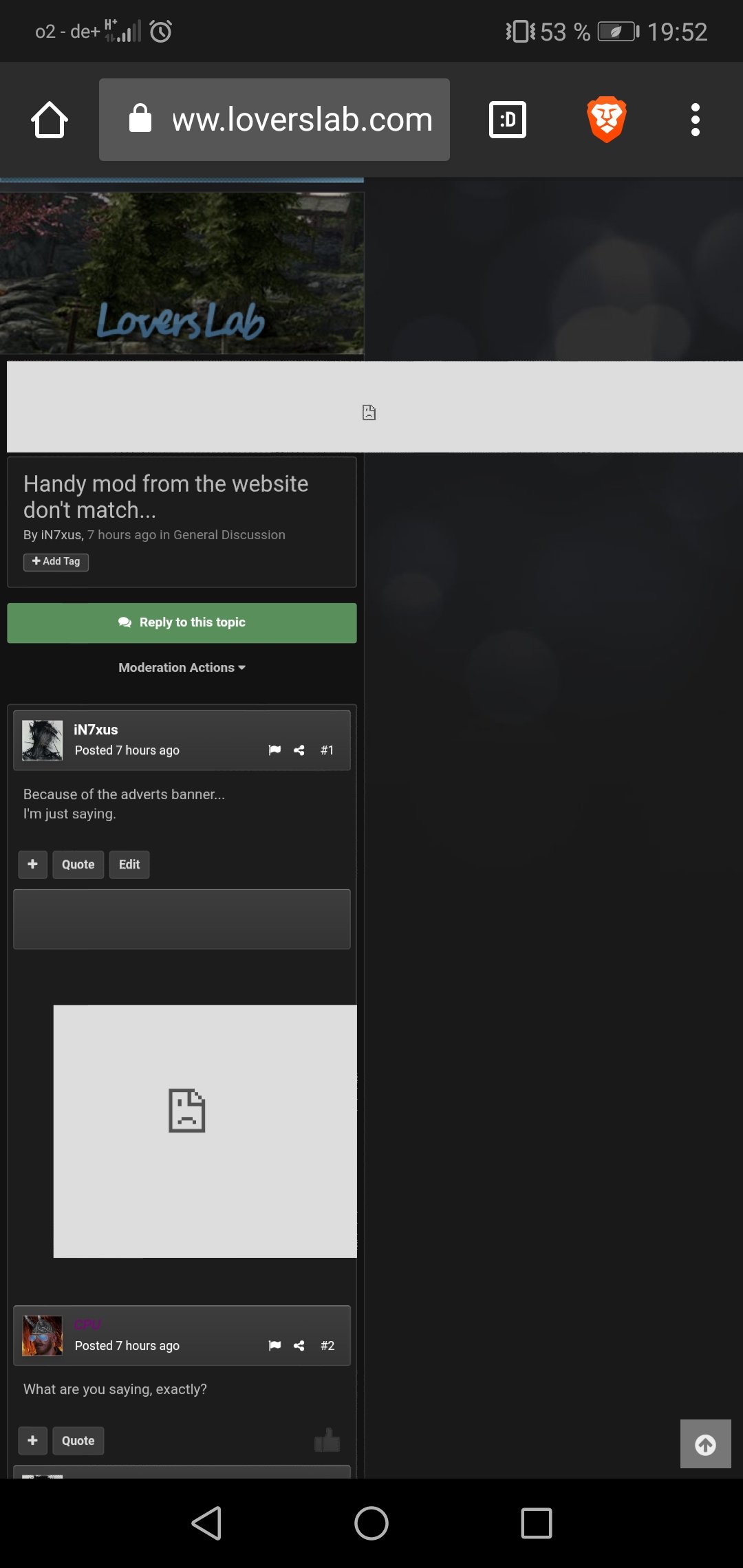Viewport: 743px width, 1568px height.
Task: Share post #2 with the share icon
Action: (x=299, y=1346)
